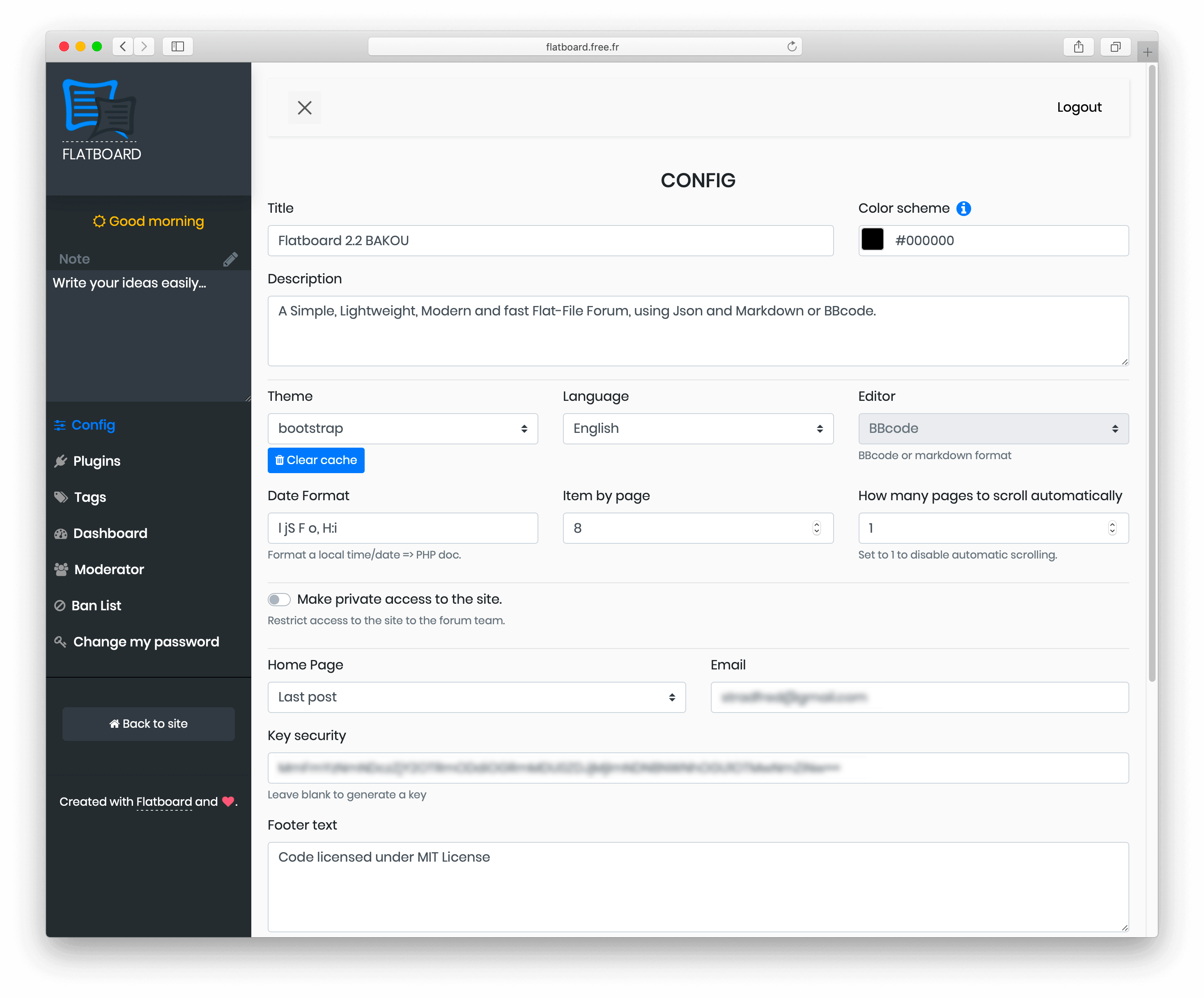Open the Theme dropdown
The image size is (1204, 998).
pyautogui.click(x=402, y=429)
